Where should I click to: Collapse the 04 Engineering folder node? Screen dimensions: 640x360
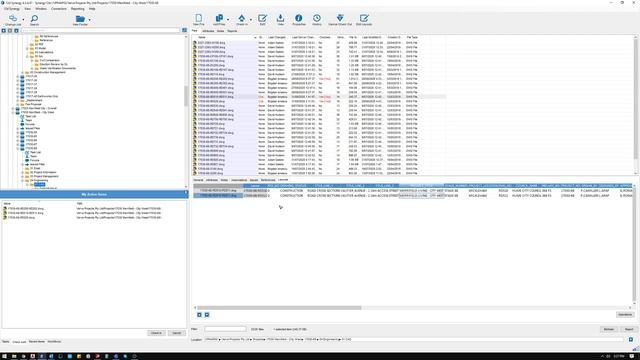tap(22, 180)
